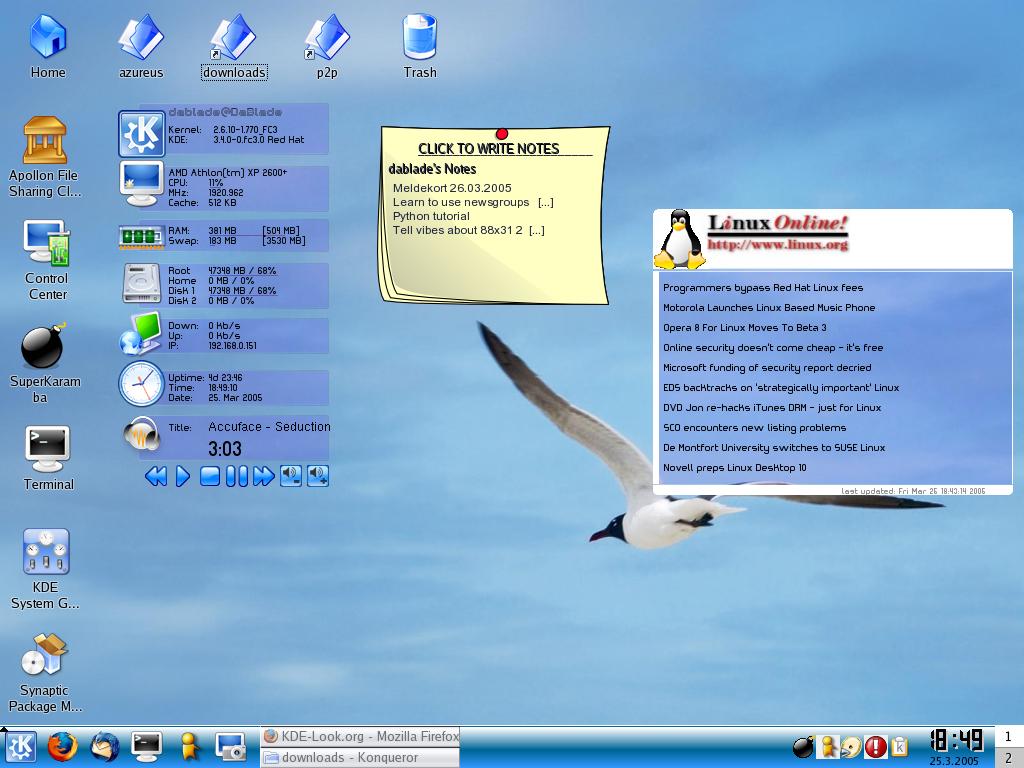Launch Apollon File Sharing Client
The image size is (1024, 768).
pyautogui.click(x=44, y=157)
